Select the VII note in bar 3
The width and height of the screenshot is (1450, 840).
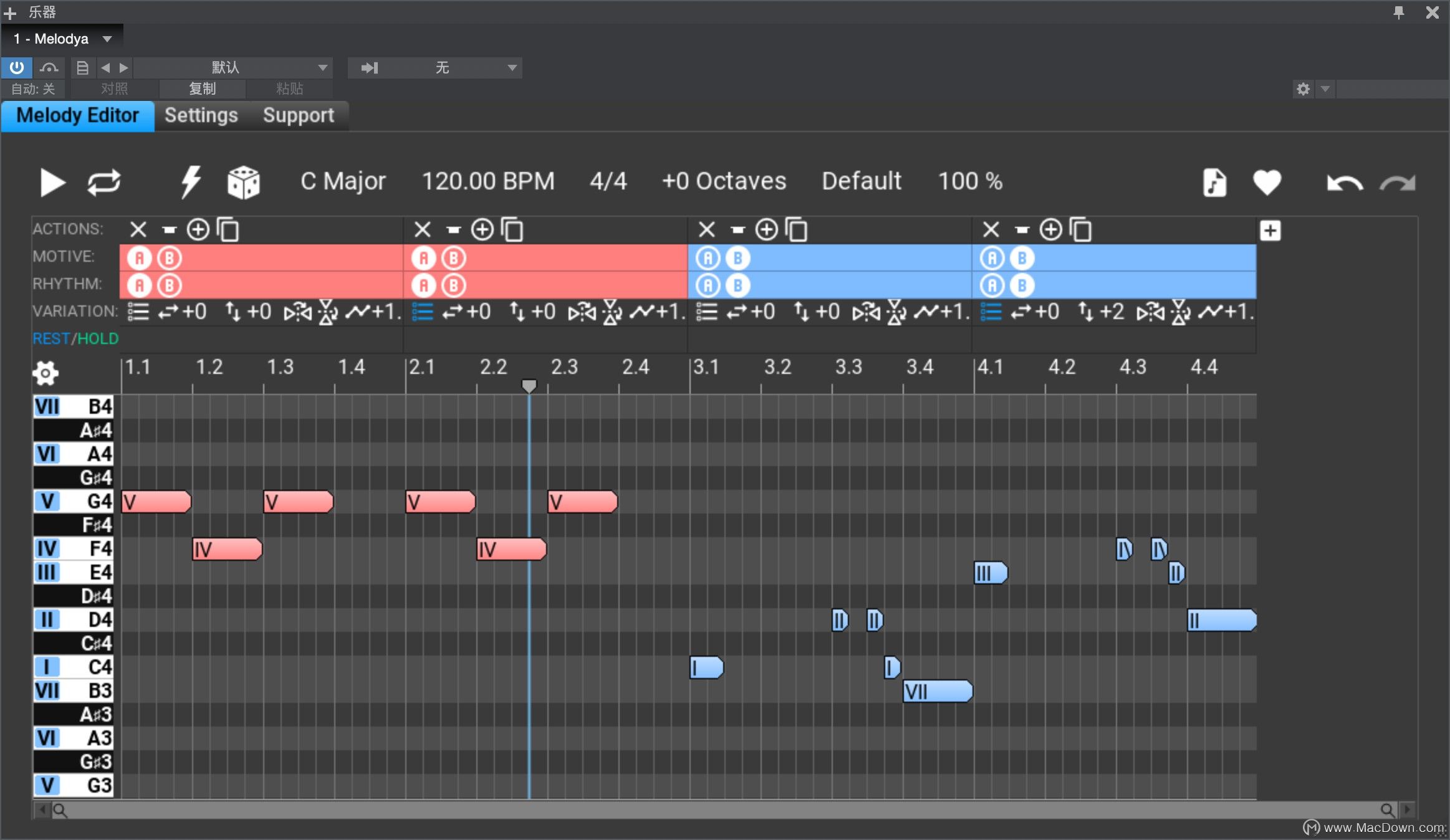pyautogui.click(x=938, y=691)
